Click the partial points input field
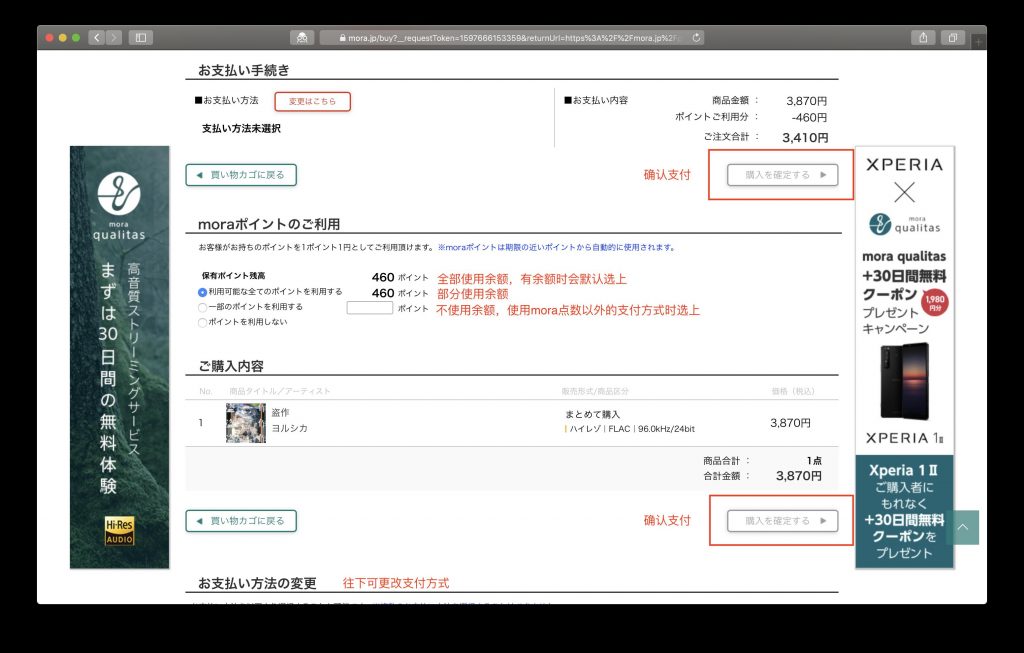1024x653 pixels. click(370, 308)
